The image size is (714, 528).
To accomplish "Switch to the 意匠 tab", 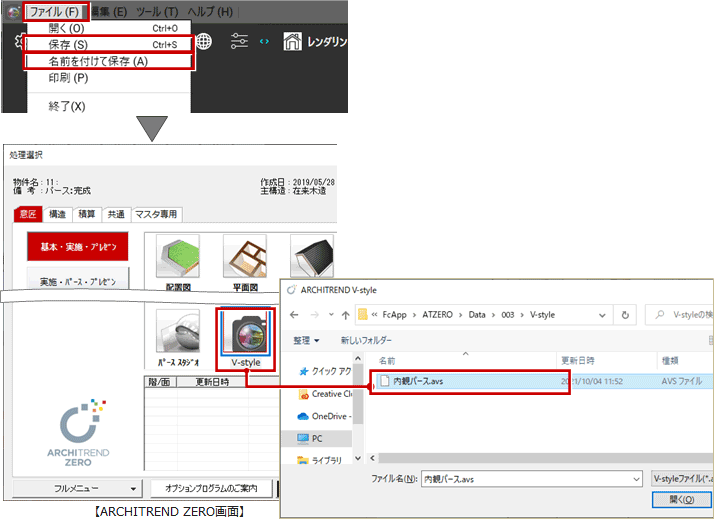I will tap(28, 214).
